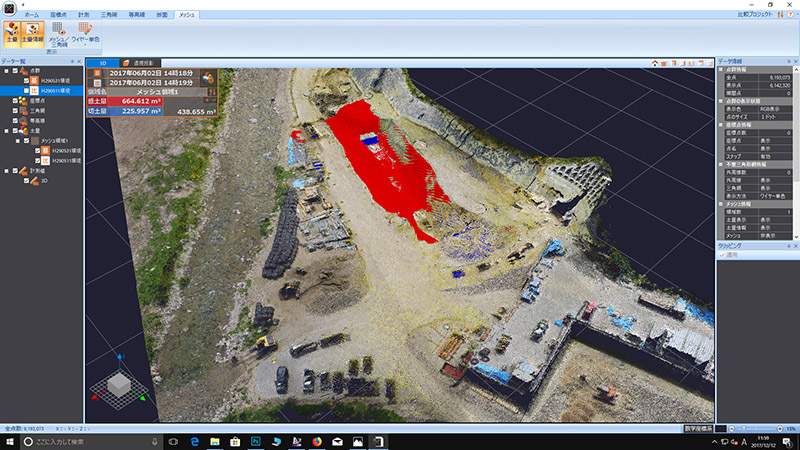Open the 座標点 ribbon tab
800x450 pixels.
pyautogui.click(x=58, y=15)
